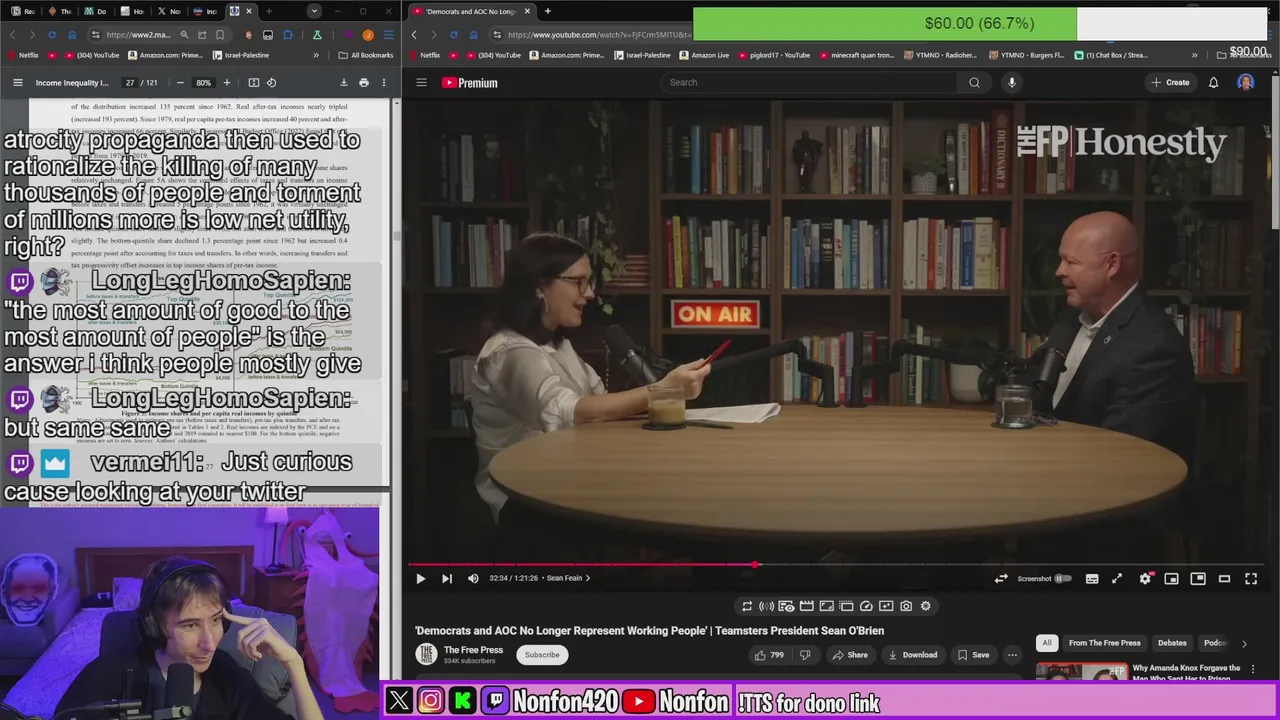Open the YouTube account avatar menu
Image resolution: width=1280 pixels, height=720 pixels.
click(1245, 82)
